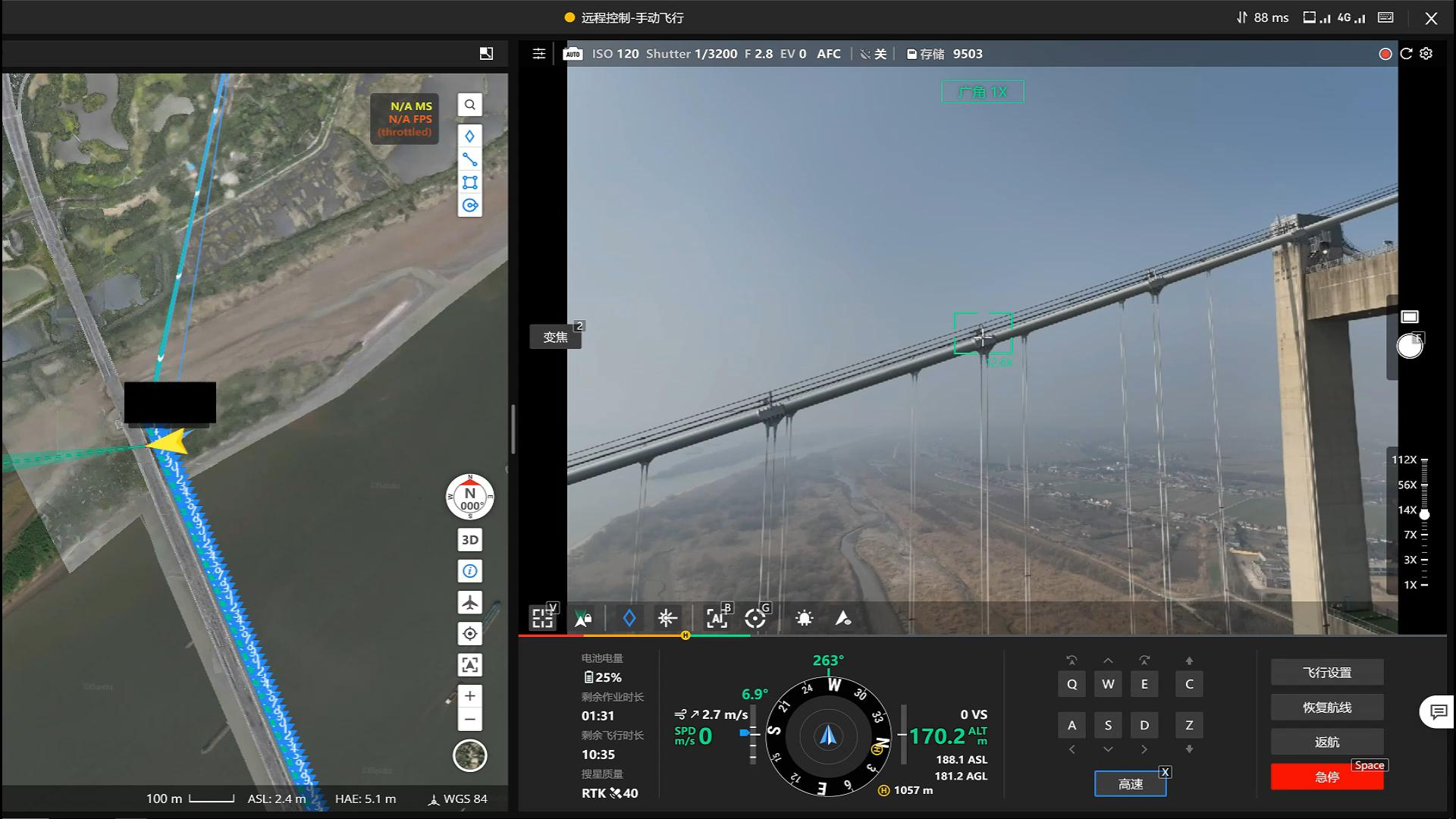Click the red 急停 emergency stop

[x=1327, y=777]
